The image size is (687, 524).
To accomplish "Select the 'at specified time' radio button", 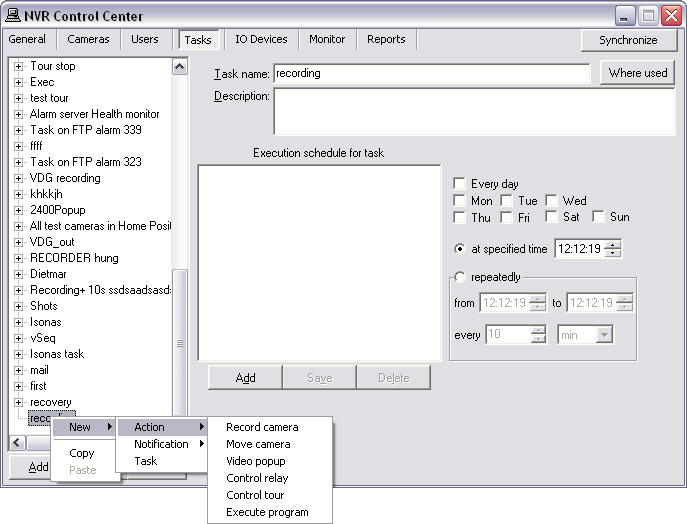I will point(460,249).
